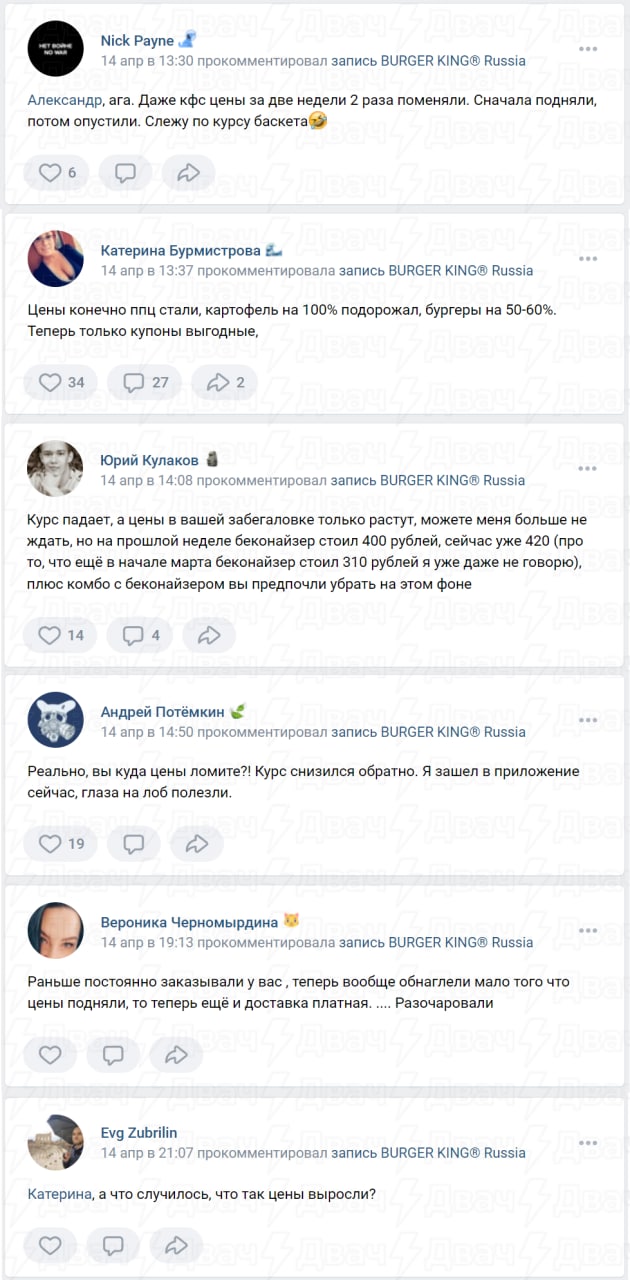Open Катерина Бурмистрова's avatar photo

pos(55,258)
